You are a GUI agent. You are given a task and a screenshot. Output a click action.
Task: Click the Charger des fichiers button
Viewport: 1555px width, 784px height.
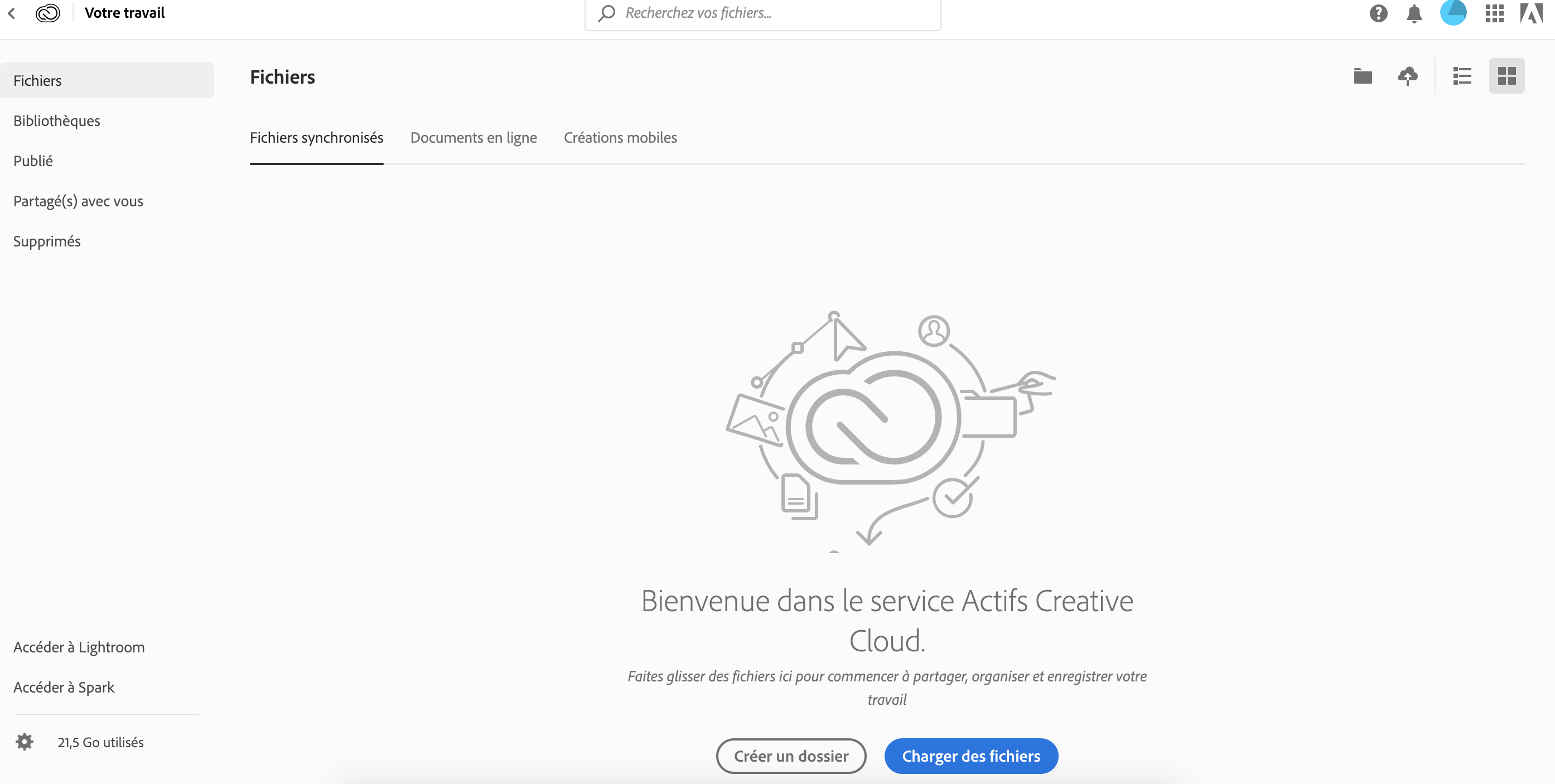(970, 756)
